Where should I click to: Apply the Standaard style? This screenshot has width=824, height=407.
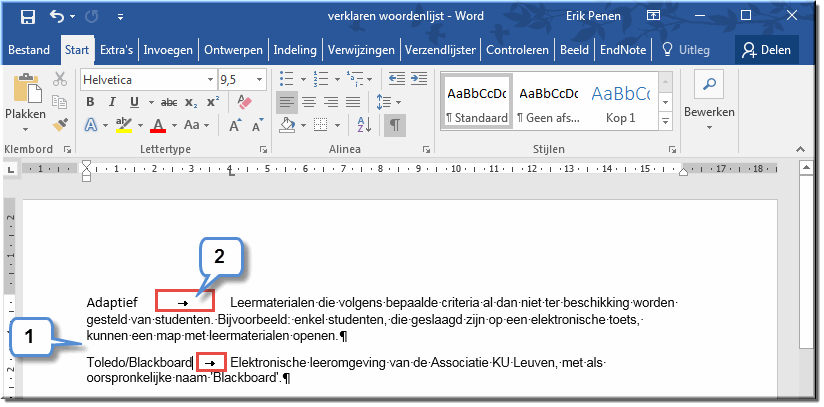(477, 102)
